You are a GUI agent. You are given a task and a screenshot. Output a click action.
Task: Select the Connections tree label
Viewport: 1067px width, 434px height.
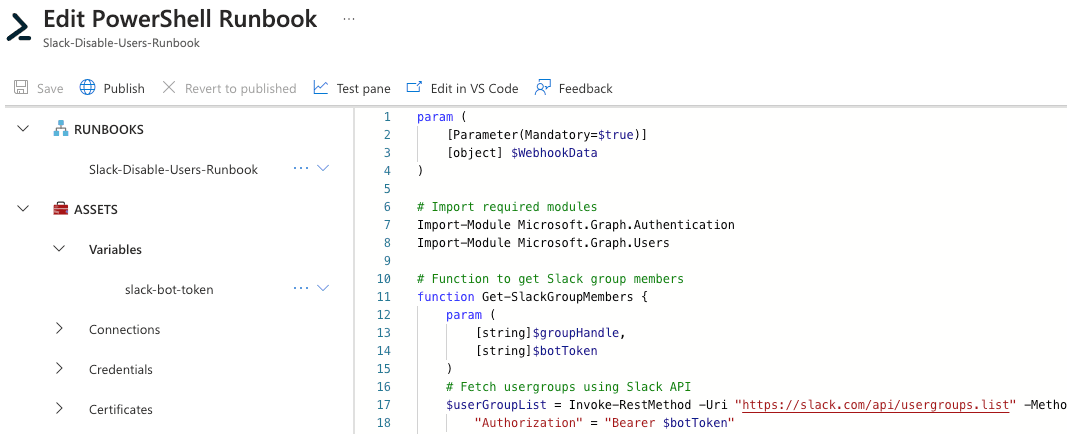click(125, 329)
